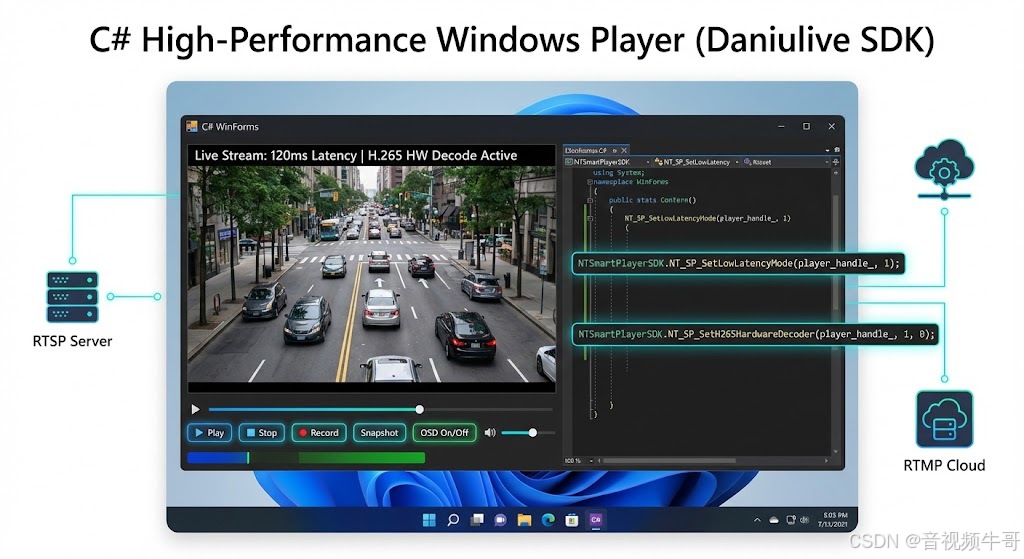Click the volume tray icon
1024x559 pixels.
click(804, 520)
